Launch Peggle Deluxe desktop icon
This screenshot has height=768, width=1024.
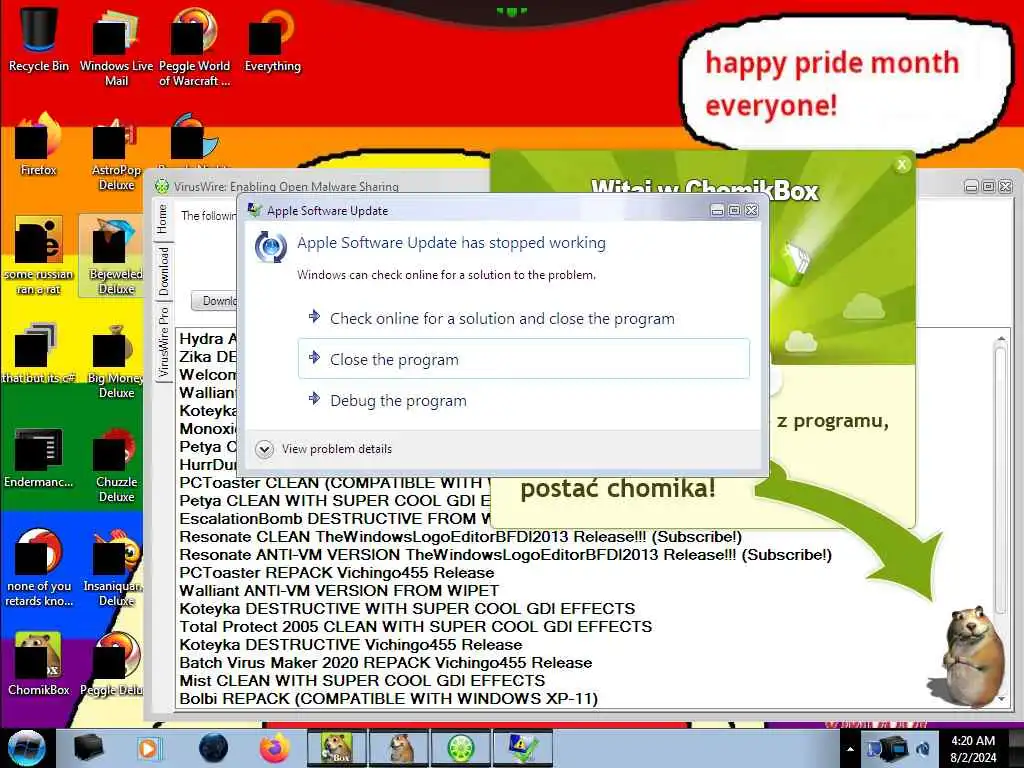[112, 664]
